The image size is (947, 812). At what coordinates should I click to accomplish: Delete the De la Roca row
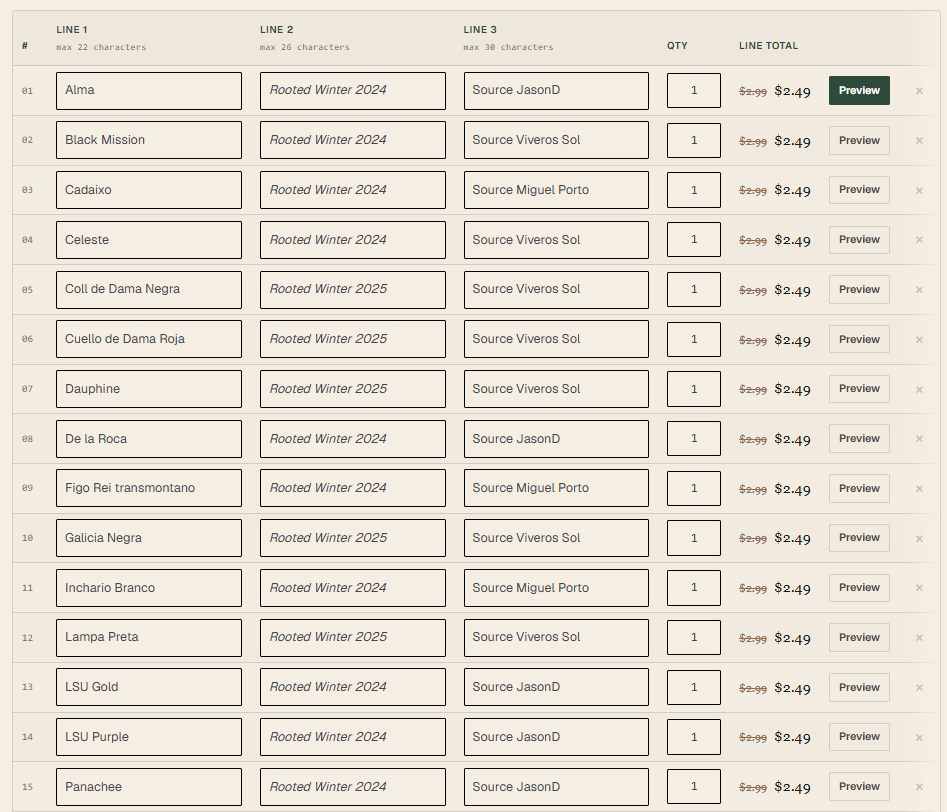(919, 439)
